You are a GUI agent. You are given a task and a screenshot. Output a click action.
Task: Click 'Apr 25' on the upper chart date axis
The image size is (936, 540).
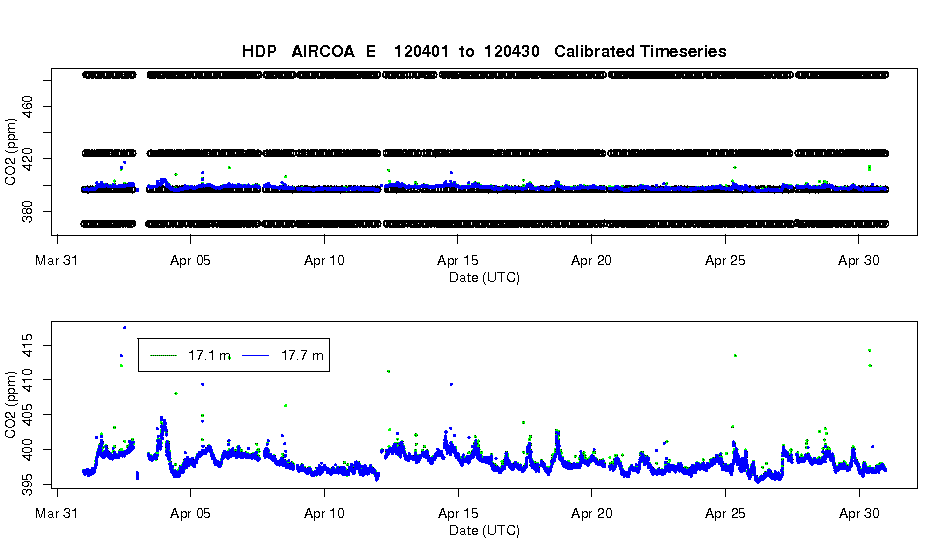[x=725, y=260]
